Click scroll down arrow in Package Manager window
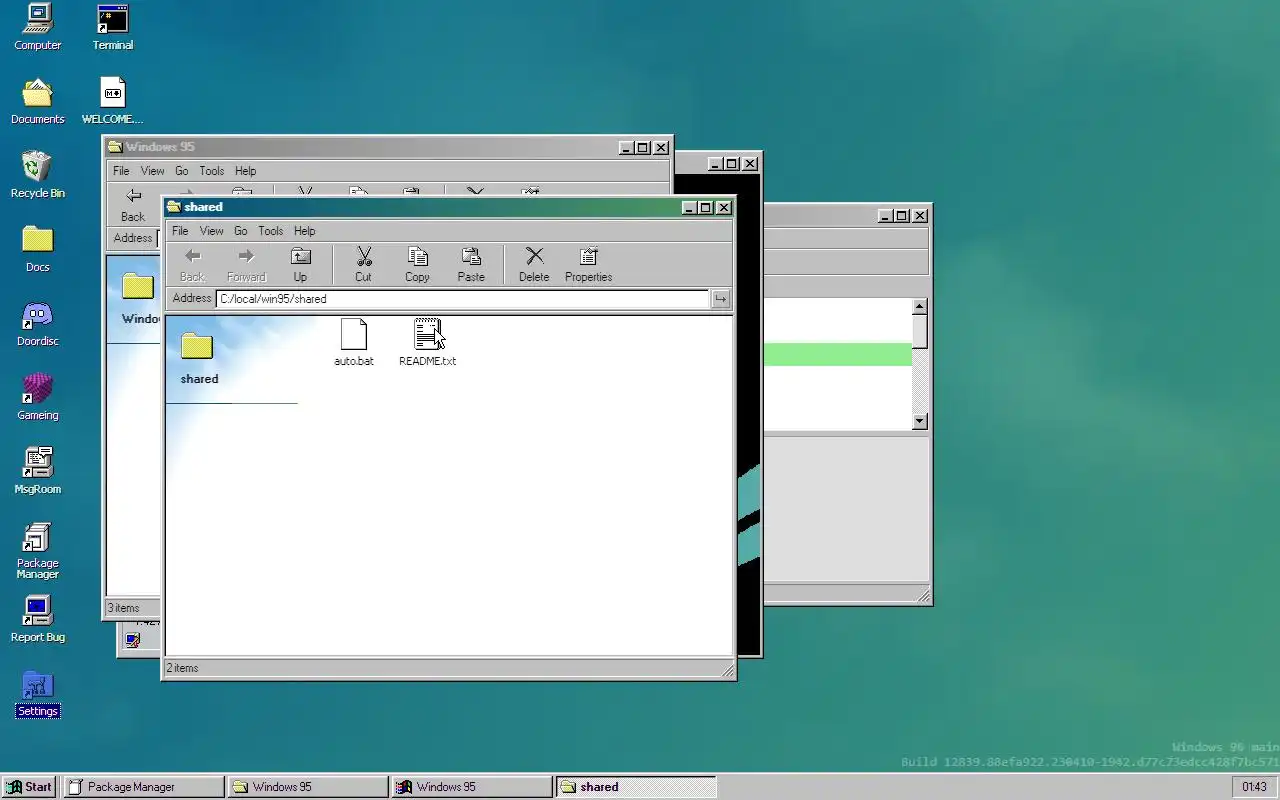The image size is (1280, 800). pos(920,422)
